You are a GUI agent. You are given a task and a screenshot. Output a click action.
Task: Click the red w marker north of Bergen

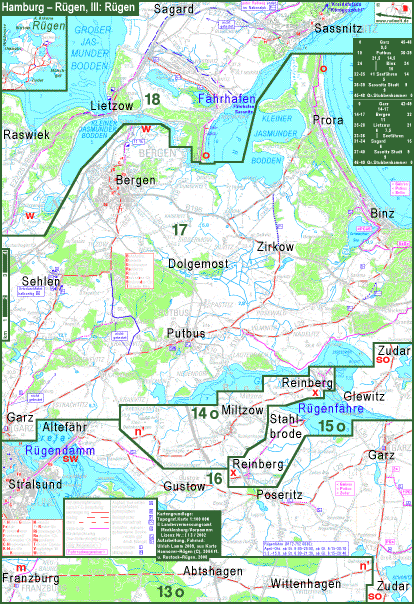146,129
